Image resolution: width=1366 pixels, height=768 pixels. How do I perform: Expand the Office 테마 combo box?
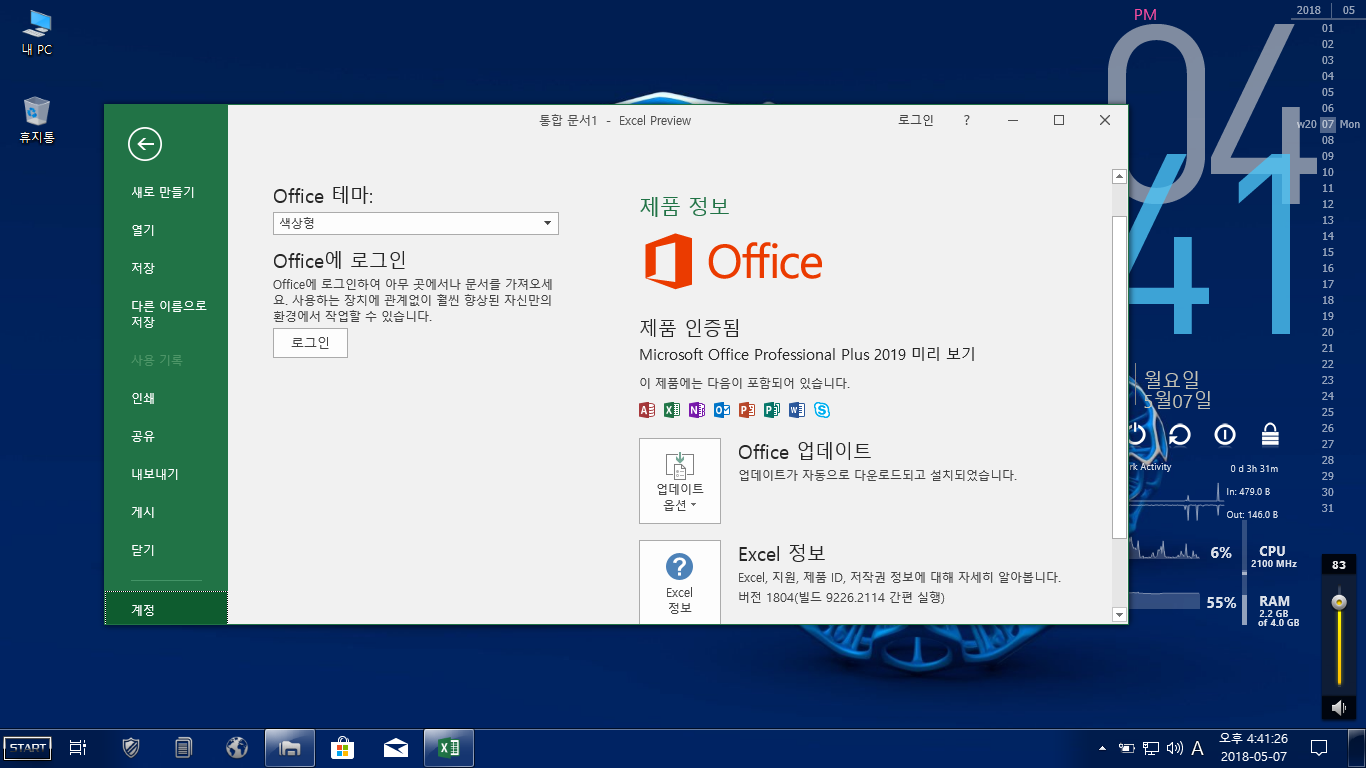416,223
